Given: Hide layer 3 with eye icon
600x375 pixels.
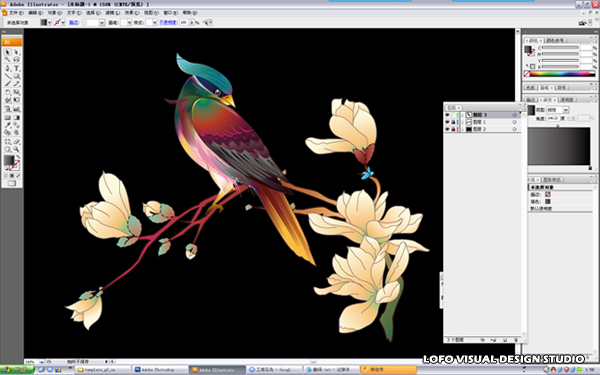Looking at the screenshot, I should click(447, 115).
